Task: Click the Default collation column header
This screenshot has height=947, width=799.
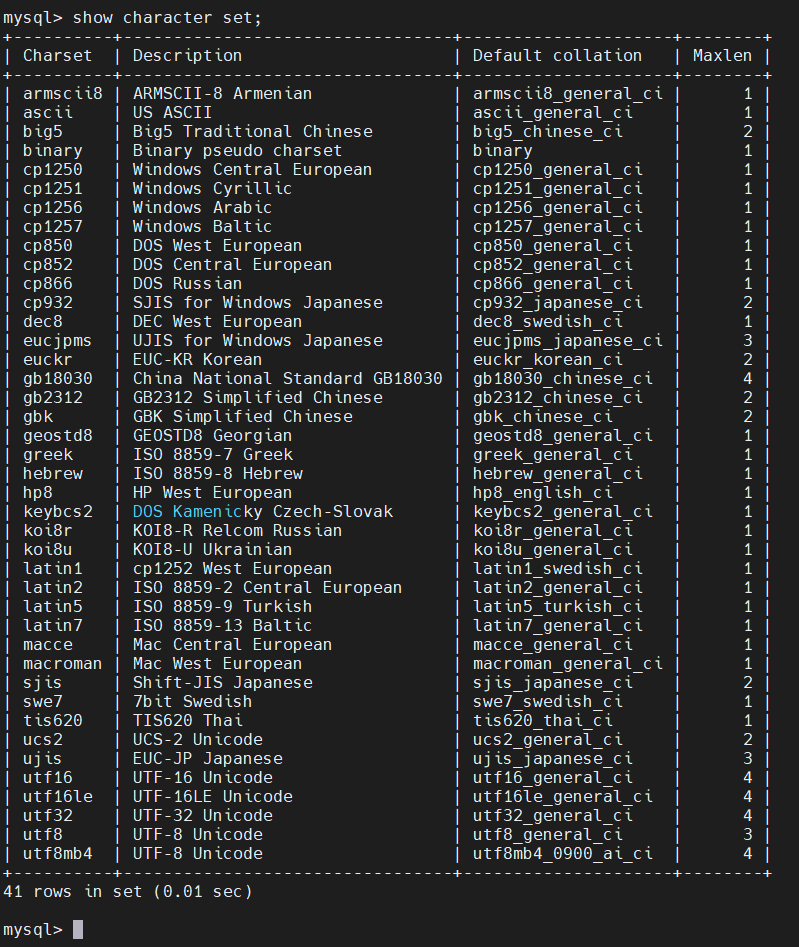Action: 557,56
